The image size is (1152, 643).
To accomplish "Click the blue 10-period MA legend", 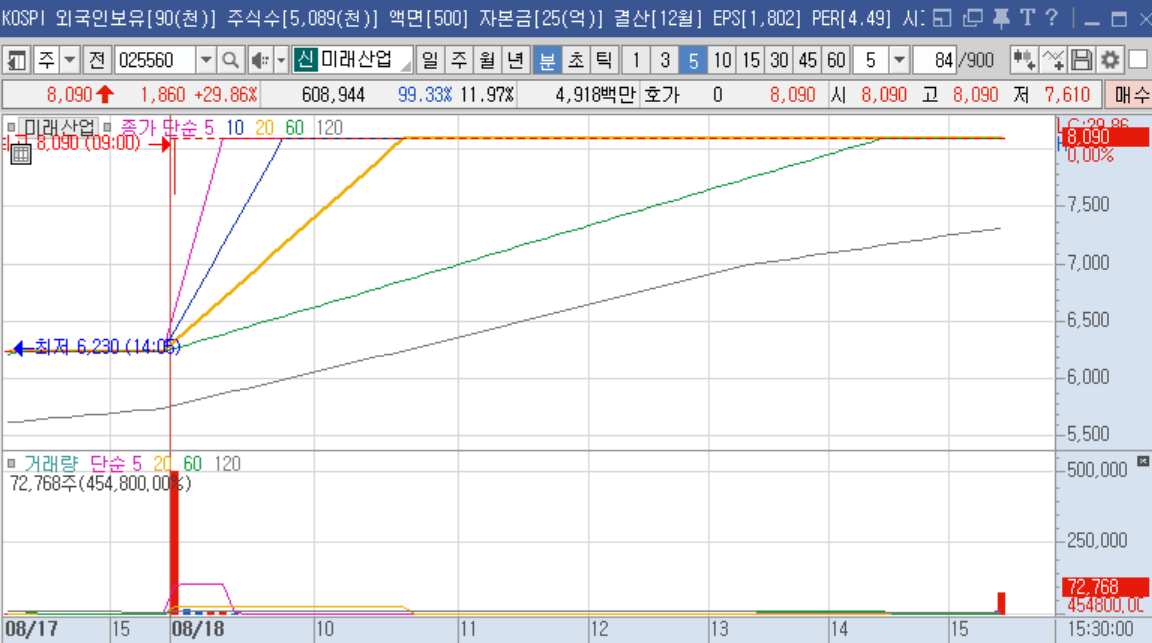I will pos(234,128).
